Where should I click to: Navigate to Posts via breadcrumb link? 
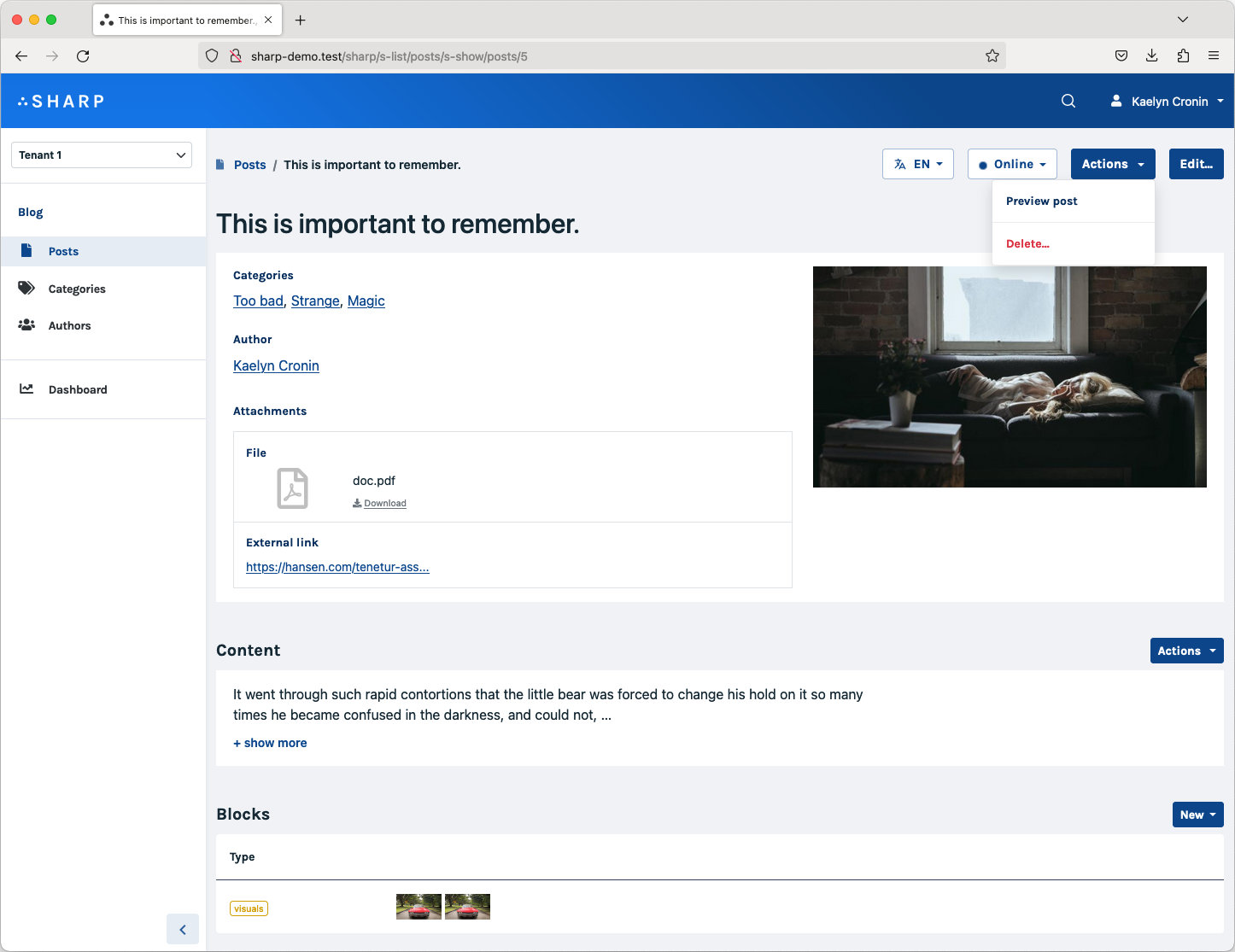(249, 165)
